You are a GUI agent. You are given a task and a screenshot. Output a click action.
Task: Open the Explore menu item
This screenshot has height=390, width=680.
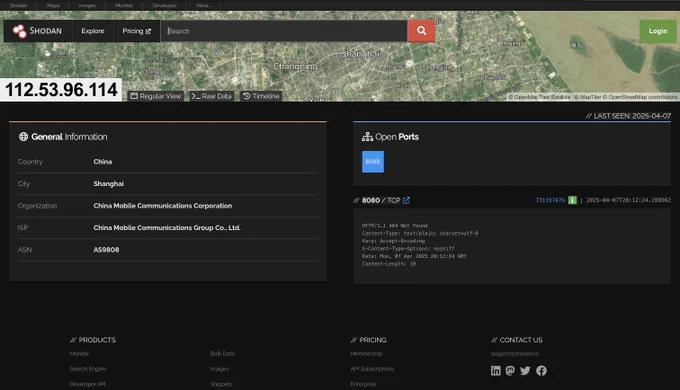(x=93, y=31)
